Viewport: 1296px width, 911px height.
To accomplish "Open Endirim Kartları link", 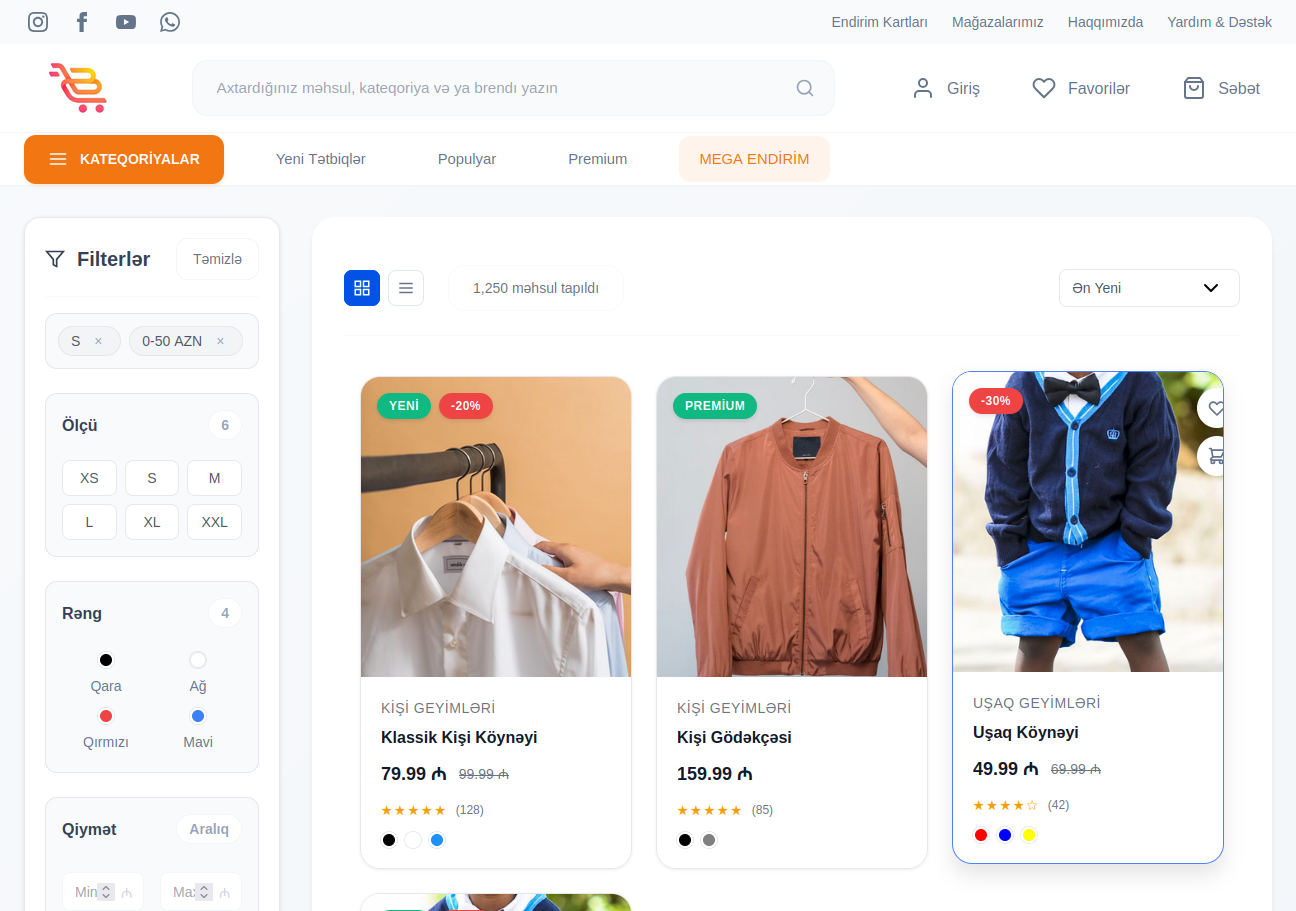I will tap(880, 22).
